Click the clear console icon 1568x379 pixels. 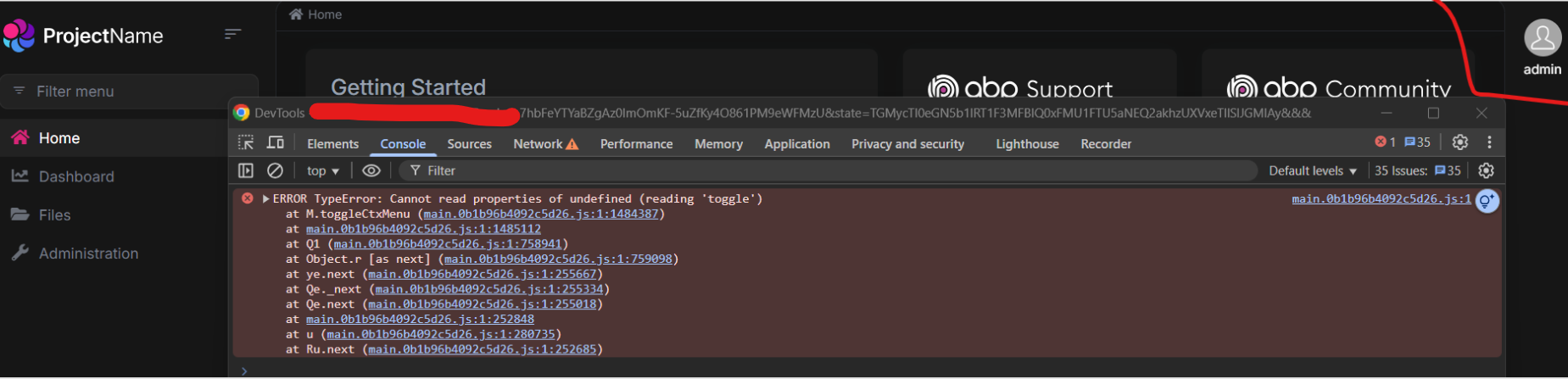tap(275, 170)
